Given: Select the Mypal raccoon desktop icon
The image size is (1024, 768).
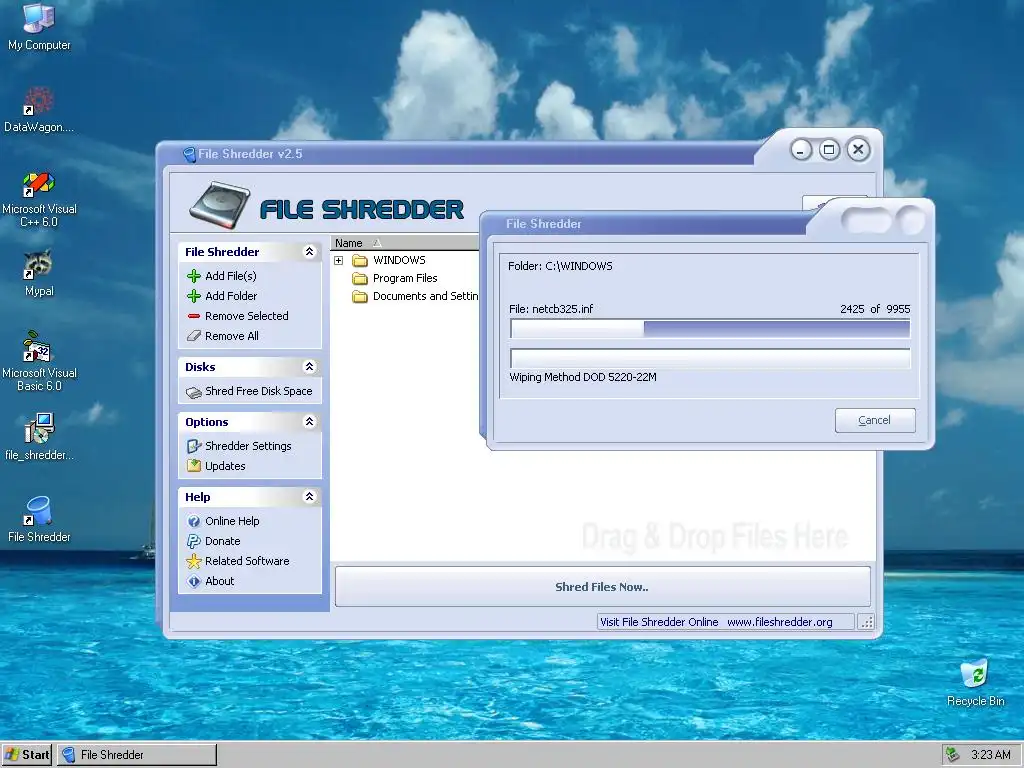Looking at the screenshot, I should pyautogui.click(x=39, y=274).
